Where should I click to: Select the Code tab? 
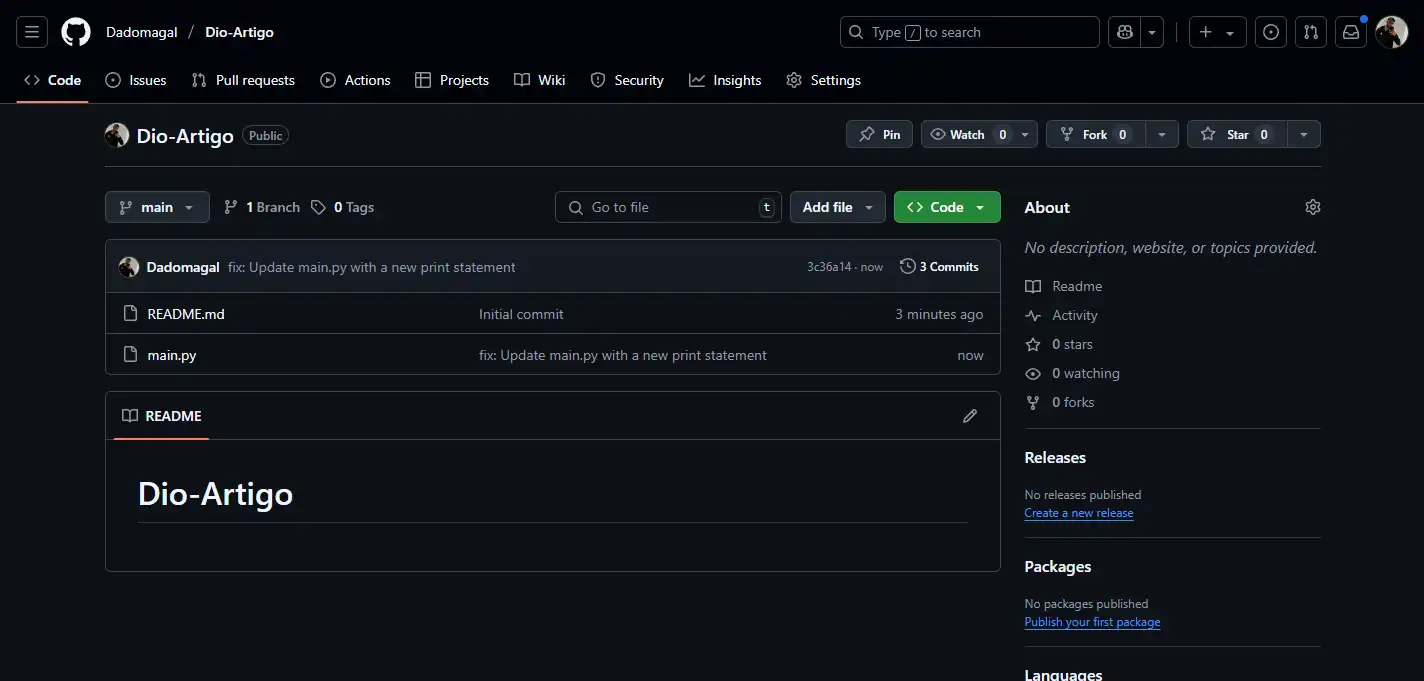pyautogui.click(x=52, y=80)
